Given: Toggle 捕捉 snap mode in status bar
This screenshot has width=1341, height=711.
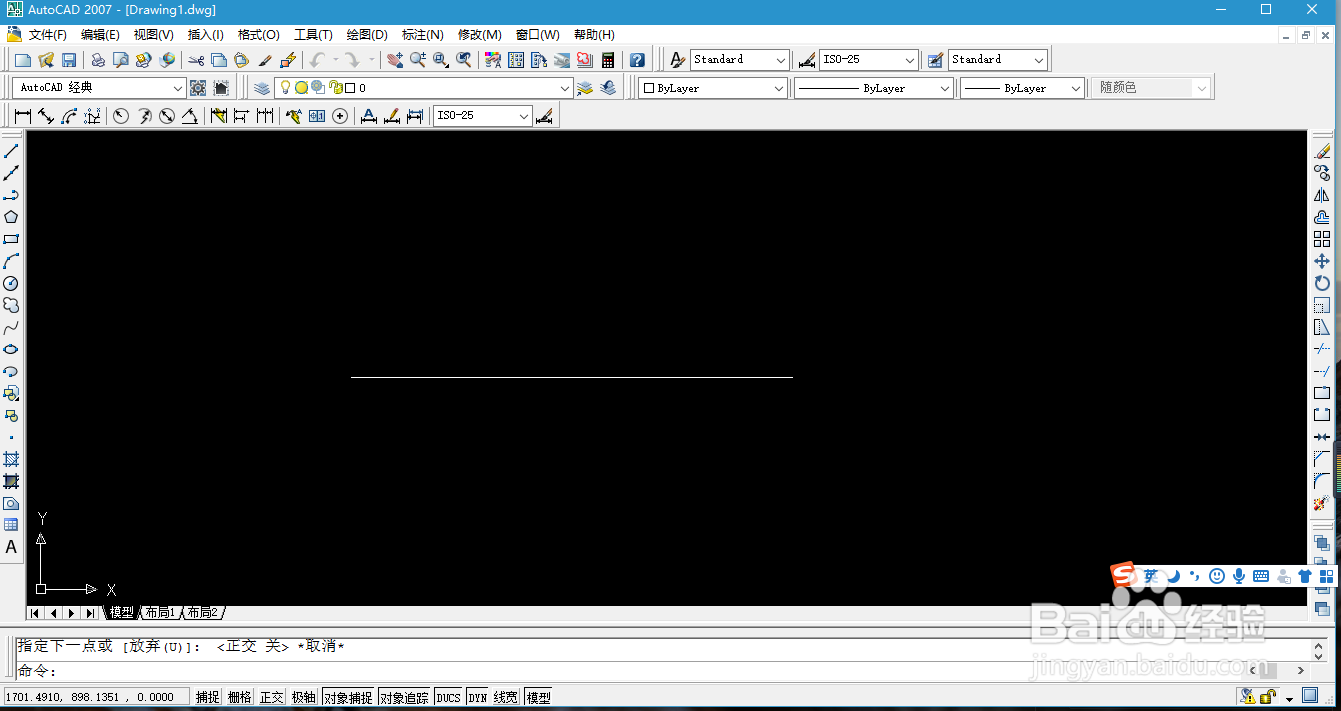Looking at the screenshot, I should [x=208, y=697].
